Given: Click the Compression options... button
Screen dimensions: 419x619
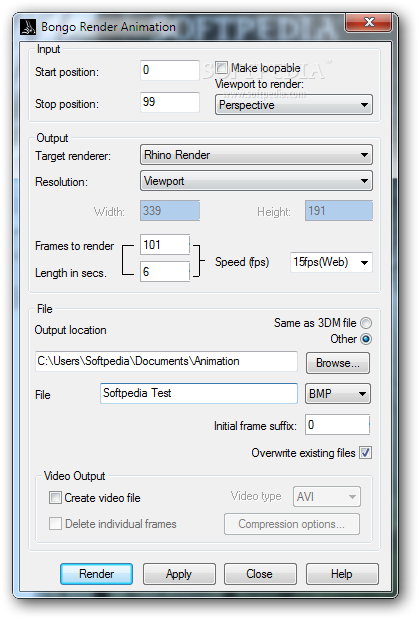Looking at the screenshot, I should [292, 524].
